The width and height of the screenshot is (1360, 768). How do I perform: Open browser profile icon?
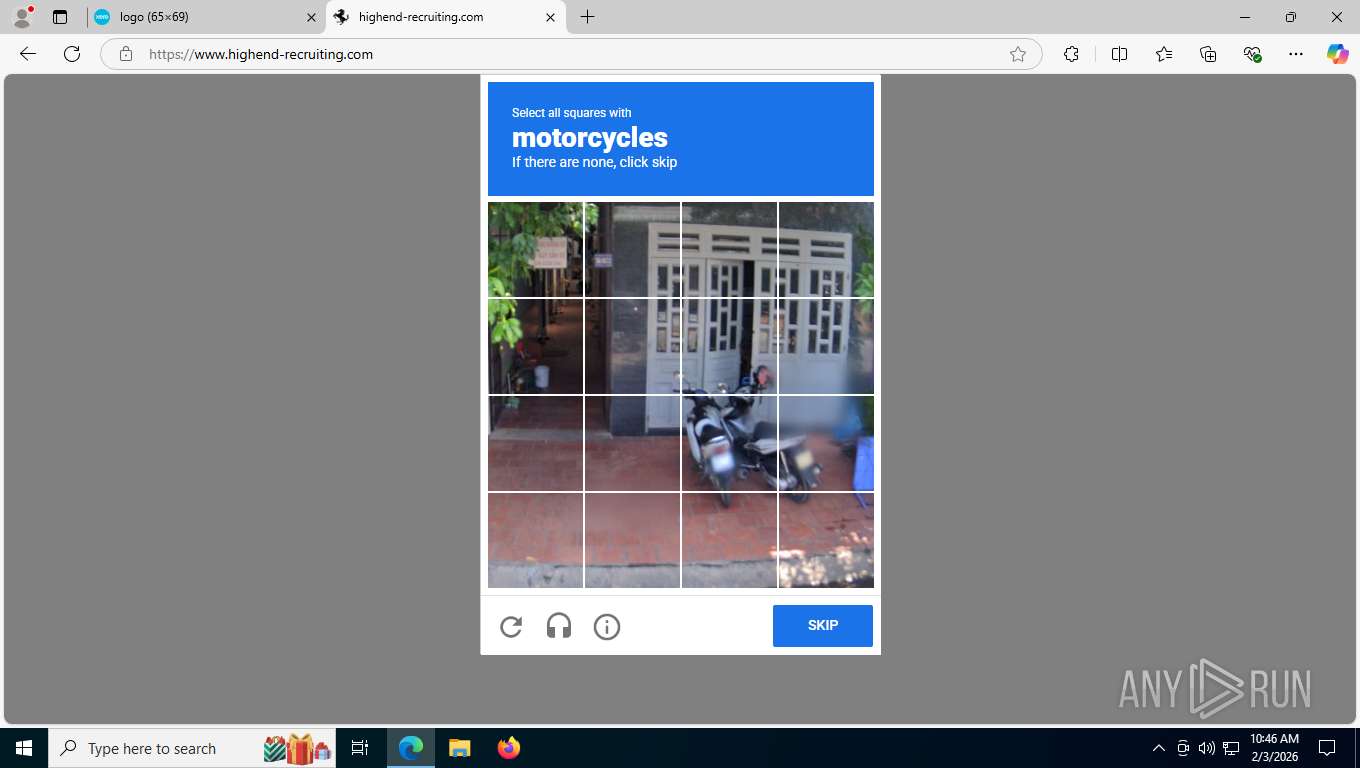(x=22, y=16)
